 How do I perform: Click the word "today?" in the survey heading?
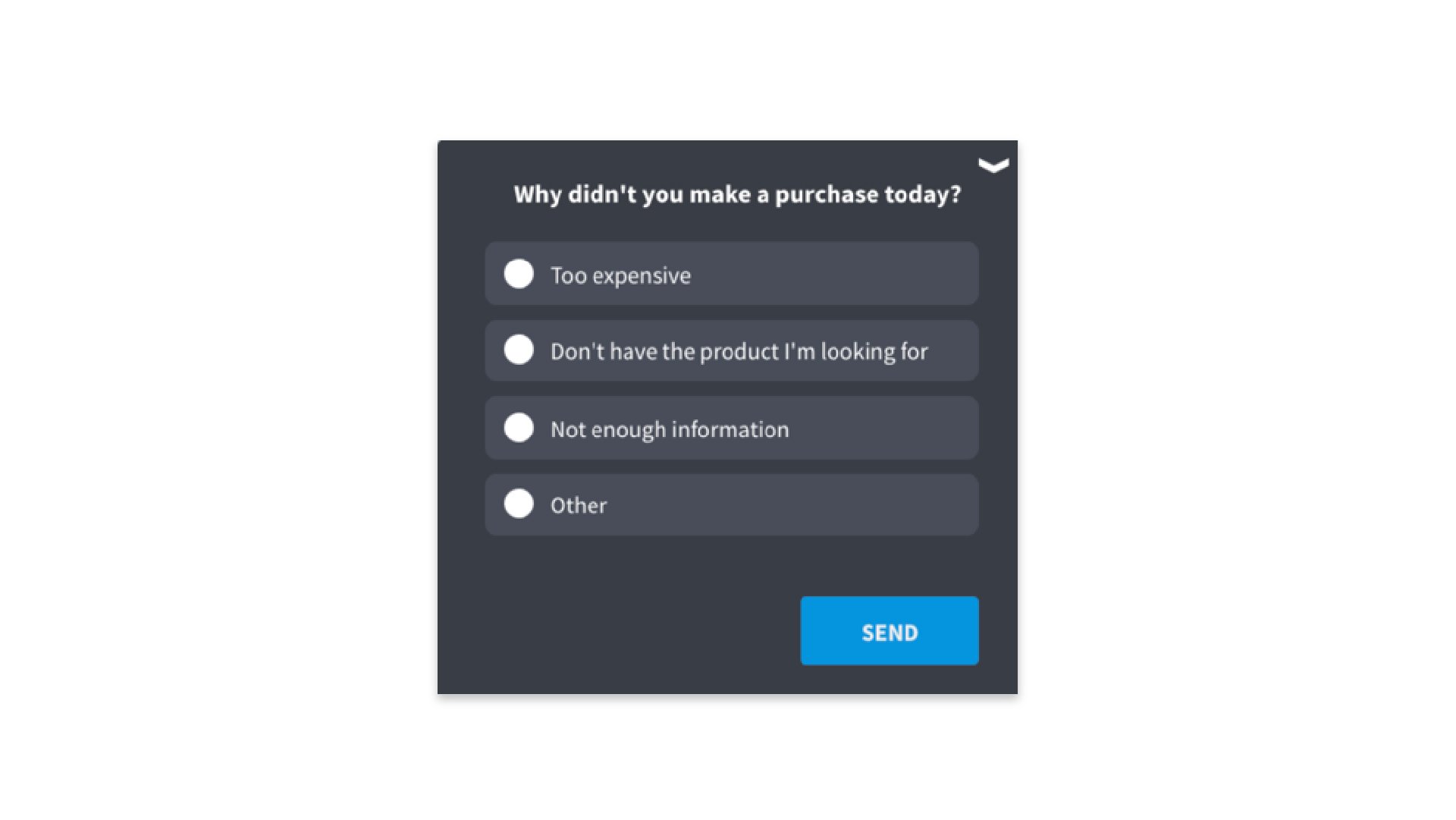923,195
